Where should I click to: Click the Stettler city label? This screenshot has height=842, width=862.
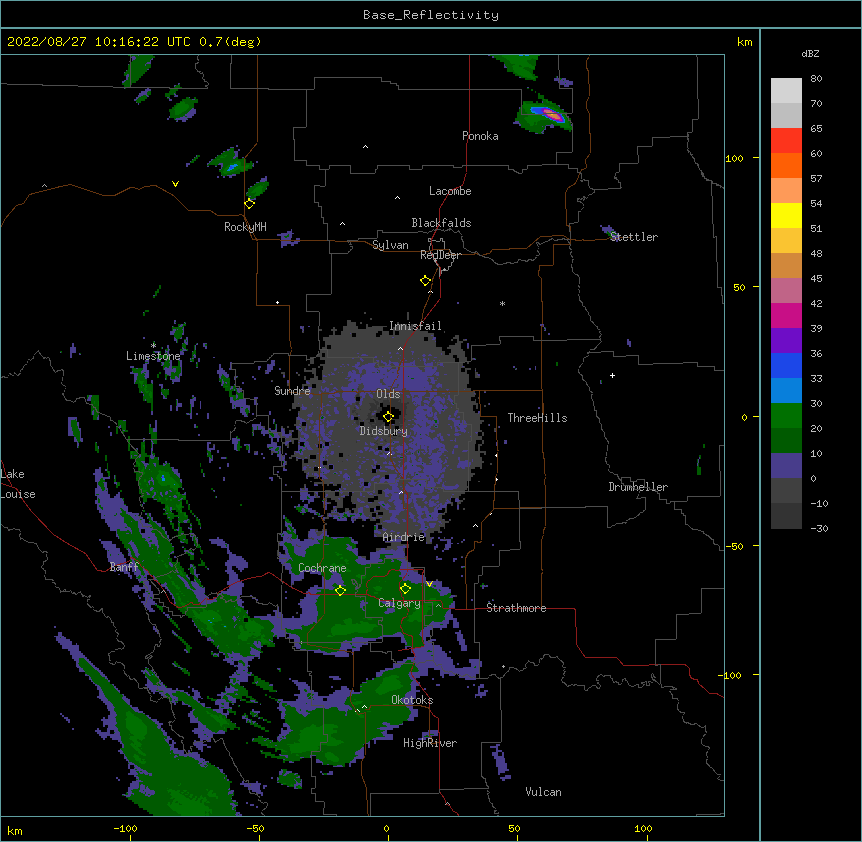point(634,237)
